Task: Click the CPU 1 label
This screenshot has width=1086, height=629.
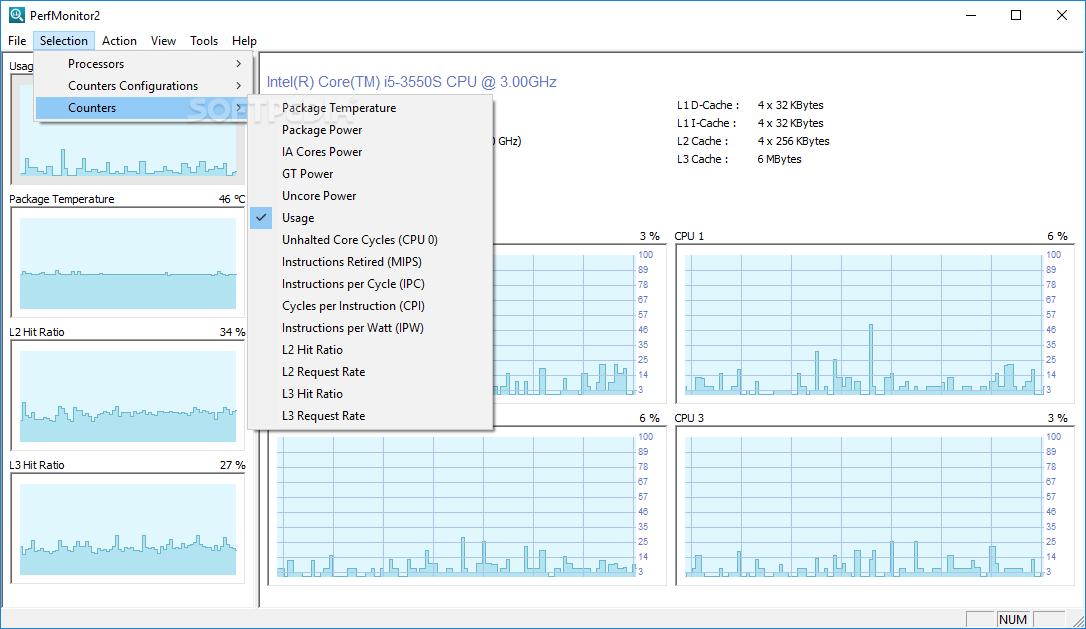Action: [689, 236]
